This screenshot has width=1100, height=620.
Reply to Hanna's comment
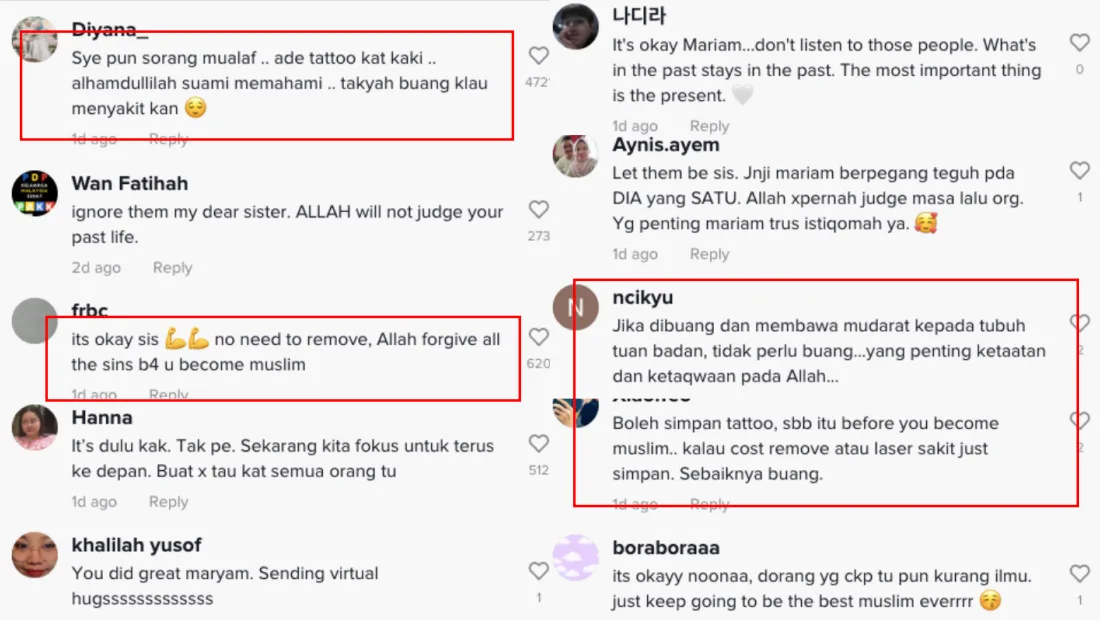pos(168,502)
